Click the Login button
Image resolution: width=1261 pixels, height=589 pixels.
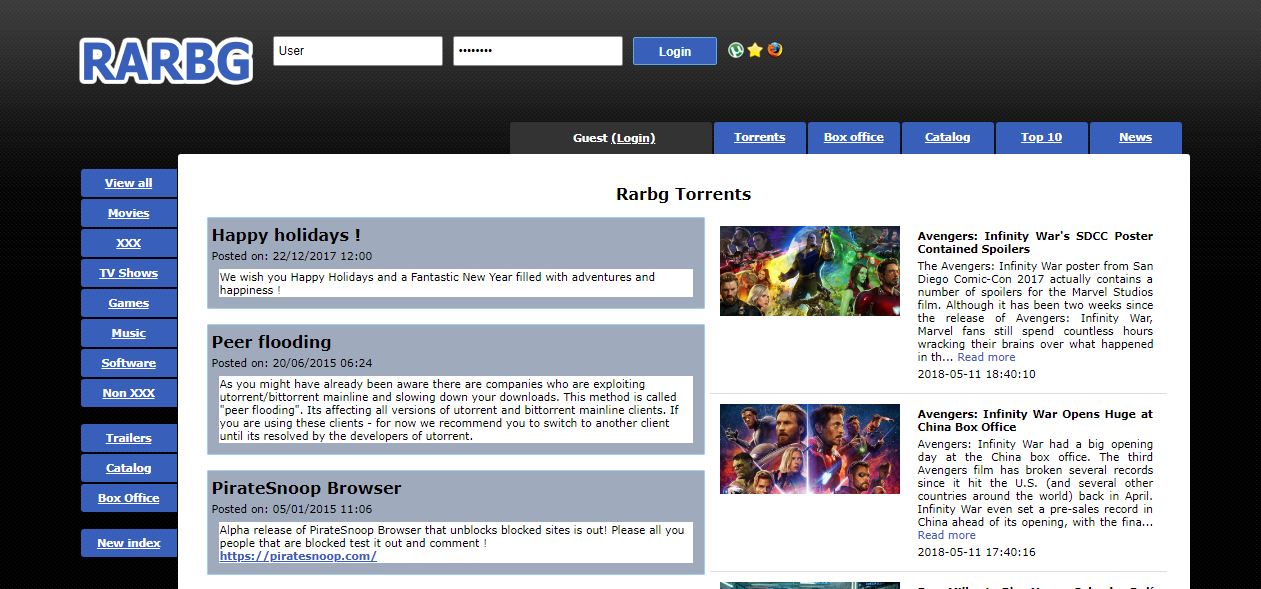(674, 50)
